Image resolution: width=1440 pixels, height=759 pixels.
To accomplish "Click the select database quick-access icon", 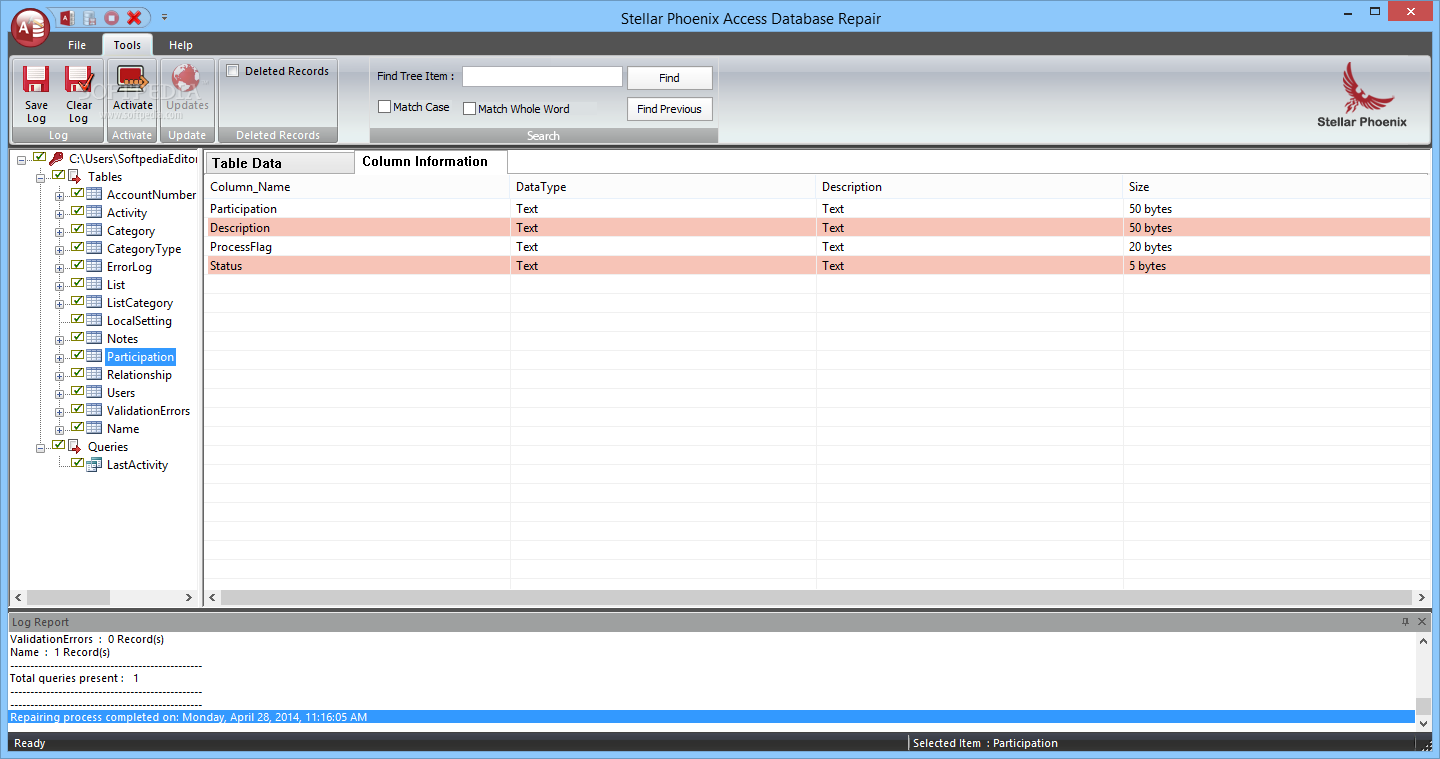I will (x=67, y=17).
